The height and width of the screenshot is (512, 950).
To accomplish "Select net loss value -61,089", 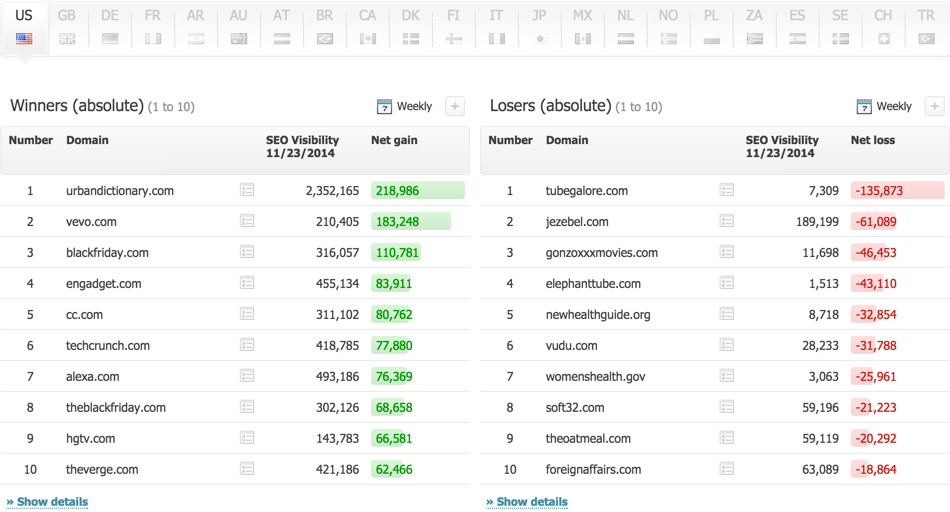I will 875,222.
